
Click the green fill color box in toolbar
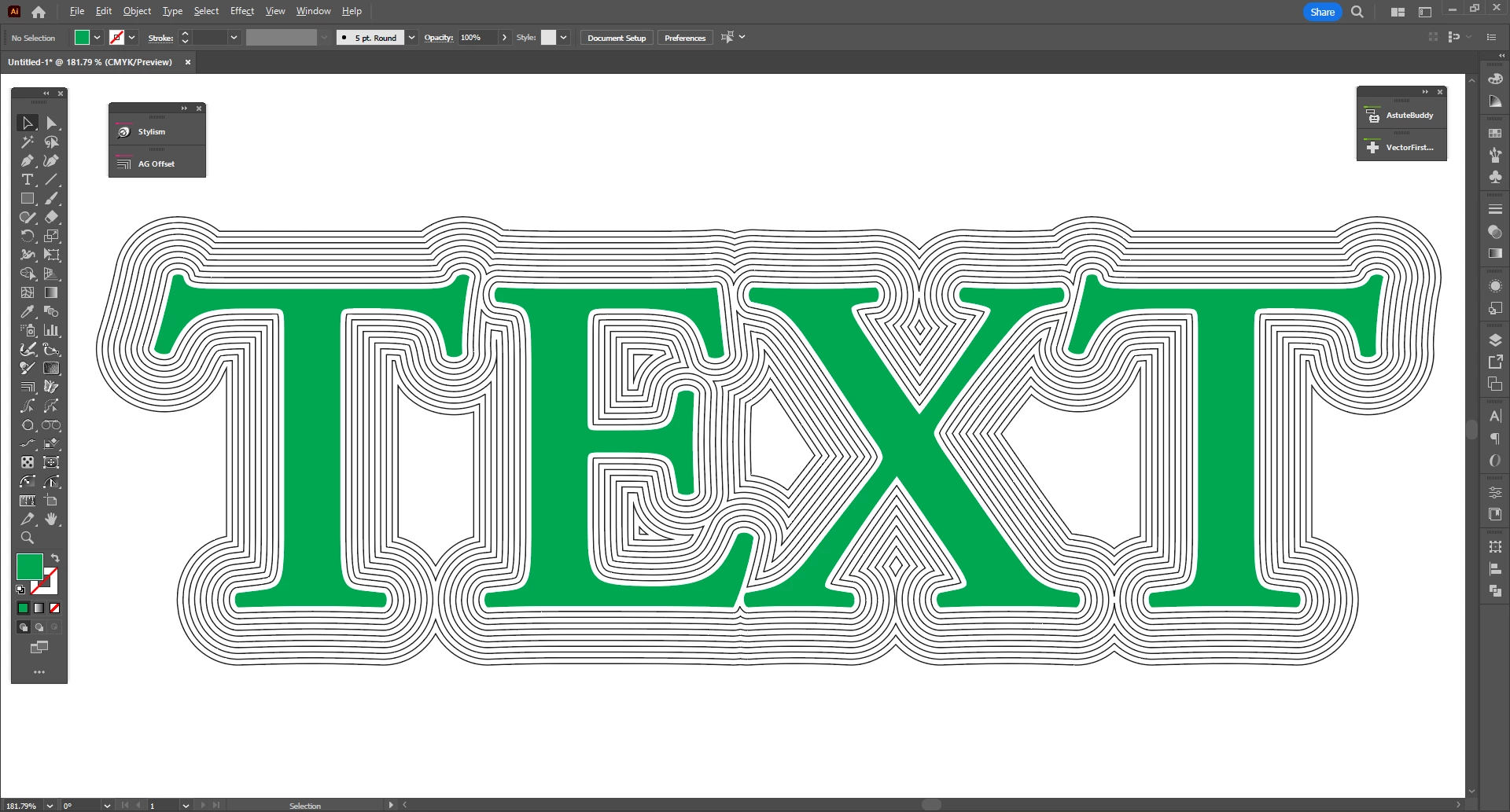coord(29,567)
